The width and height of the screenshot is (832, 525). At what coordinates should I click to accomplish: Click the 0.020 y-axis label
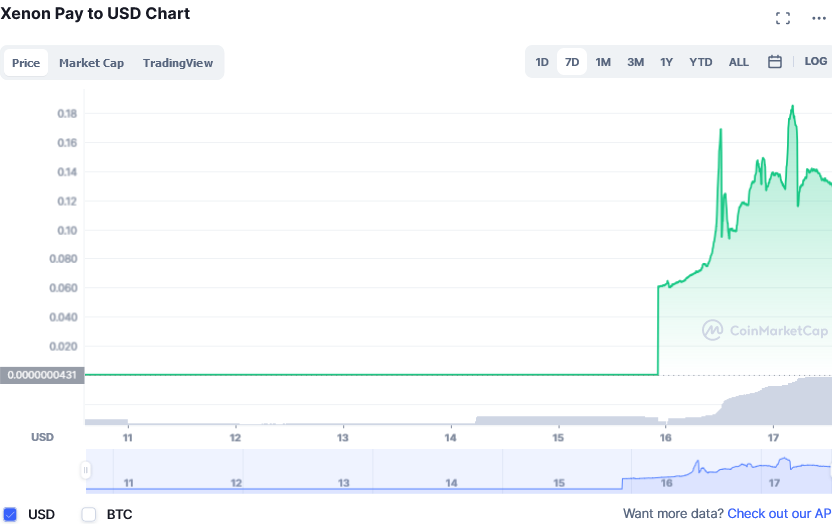tap(63, 346)
